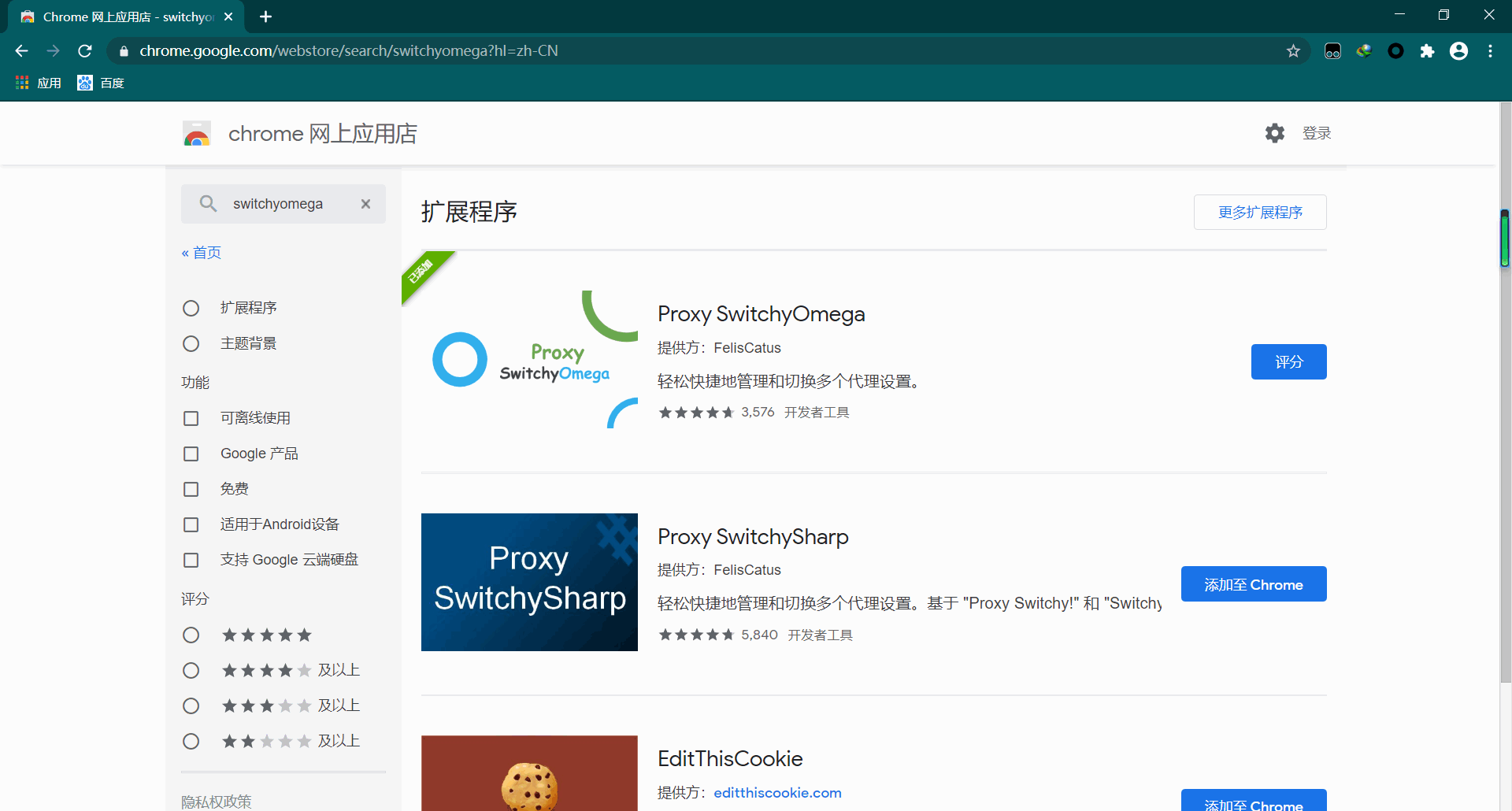The width and height of the screenshot is (1512, 811).
Task: Close the Chrome 网上应用店 tab
Action: 228,17
